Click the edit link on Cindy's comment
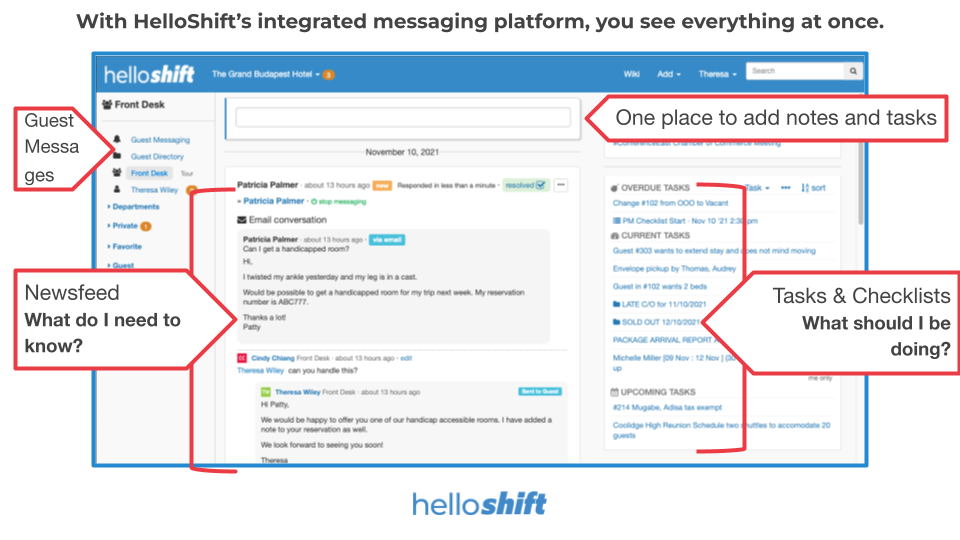 pos(406,358)
